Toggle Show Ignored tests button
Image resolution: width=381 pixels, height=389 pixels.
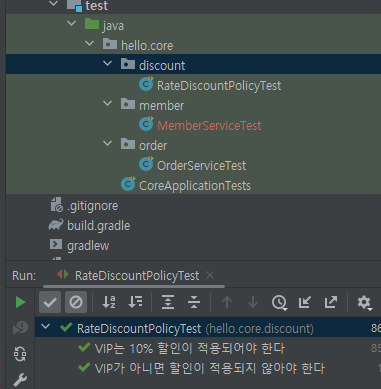click(76, 302)
